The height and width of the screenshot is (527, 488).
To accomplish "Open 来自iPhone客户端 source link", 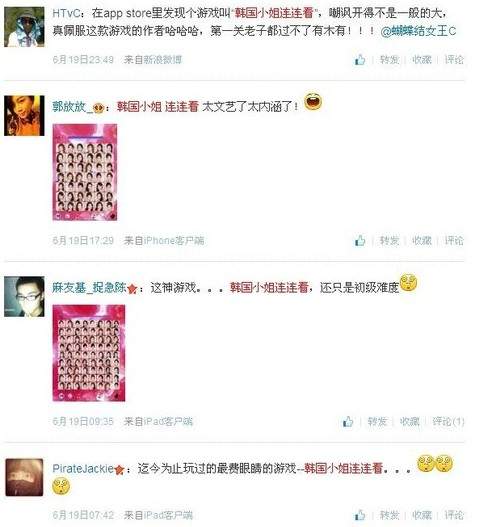I will tap(164, 241).
